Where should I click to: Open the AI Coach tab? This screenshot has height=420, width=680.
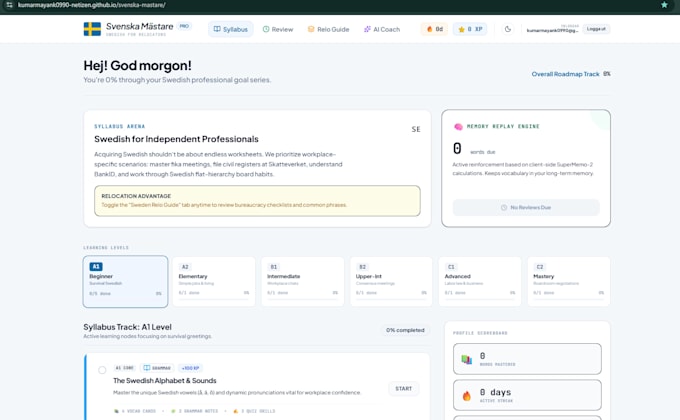pyautogui.click(x=382, y=29)
